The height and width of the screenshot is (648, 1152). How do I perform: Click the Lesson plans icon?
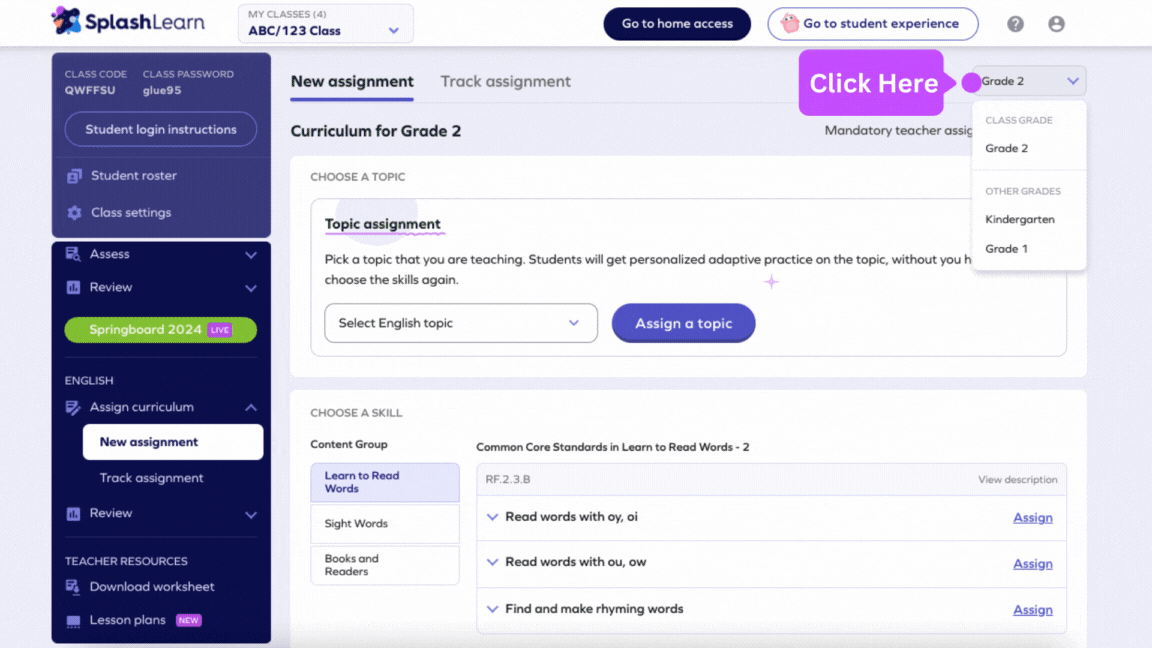73,621
